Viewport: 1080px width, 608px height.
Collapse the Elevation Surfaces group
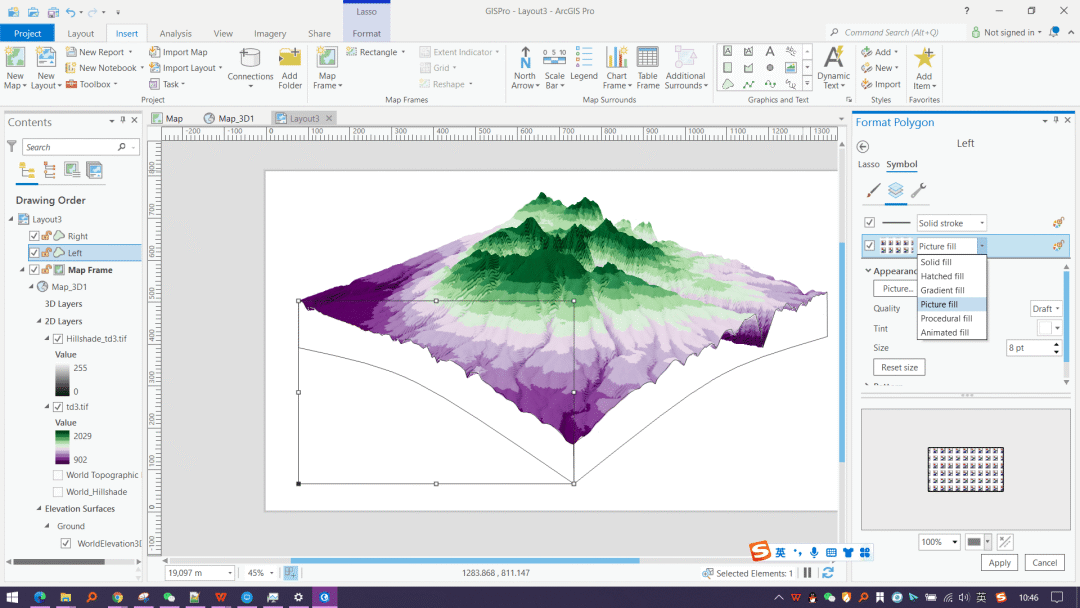pyautogui.click(x=39, y=509)
